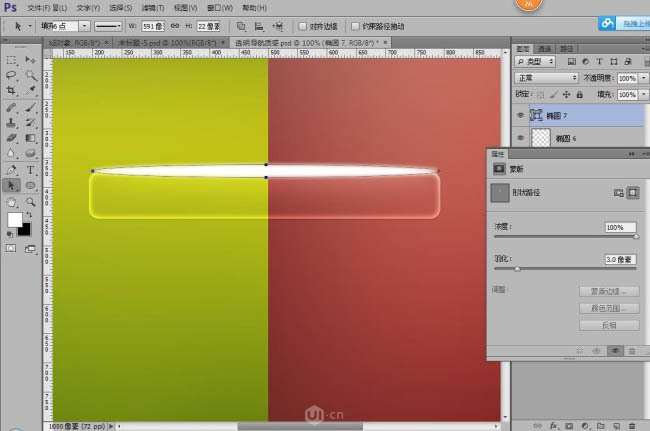The width and height of the screenshot is (650, 431).
Task: Select the Pen tool
Action: coord(11,170)
